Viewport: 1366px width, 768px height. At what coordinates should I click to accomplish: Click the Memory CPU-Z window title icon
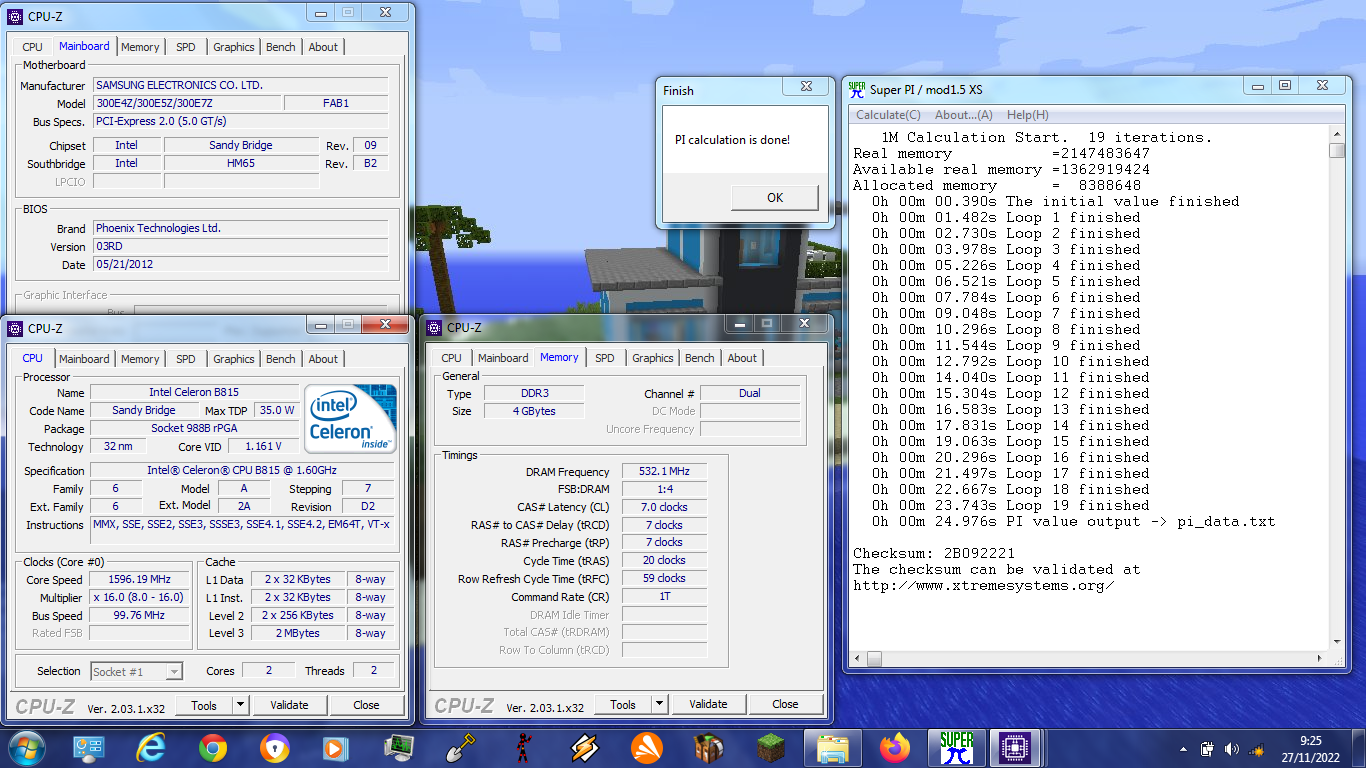coord(435,327)
